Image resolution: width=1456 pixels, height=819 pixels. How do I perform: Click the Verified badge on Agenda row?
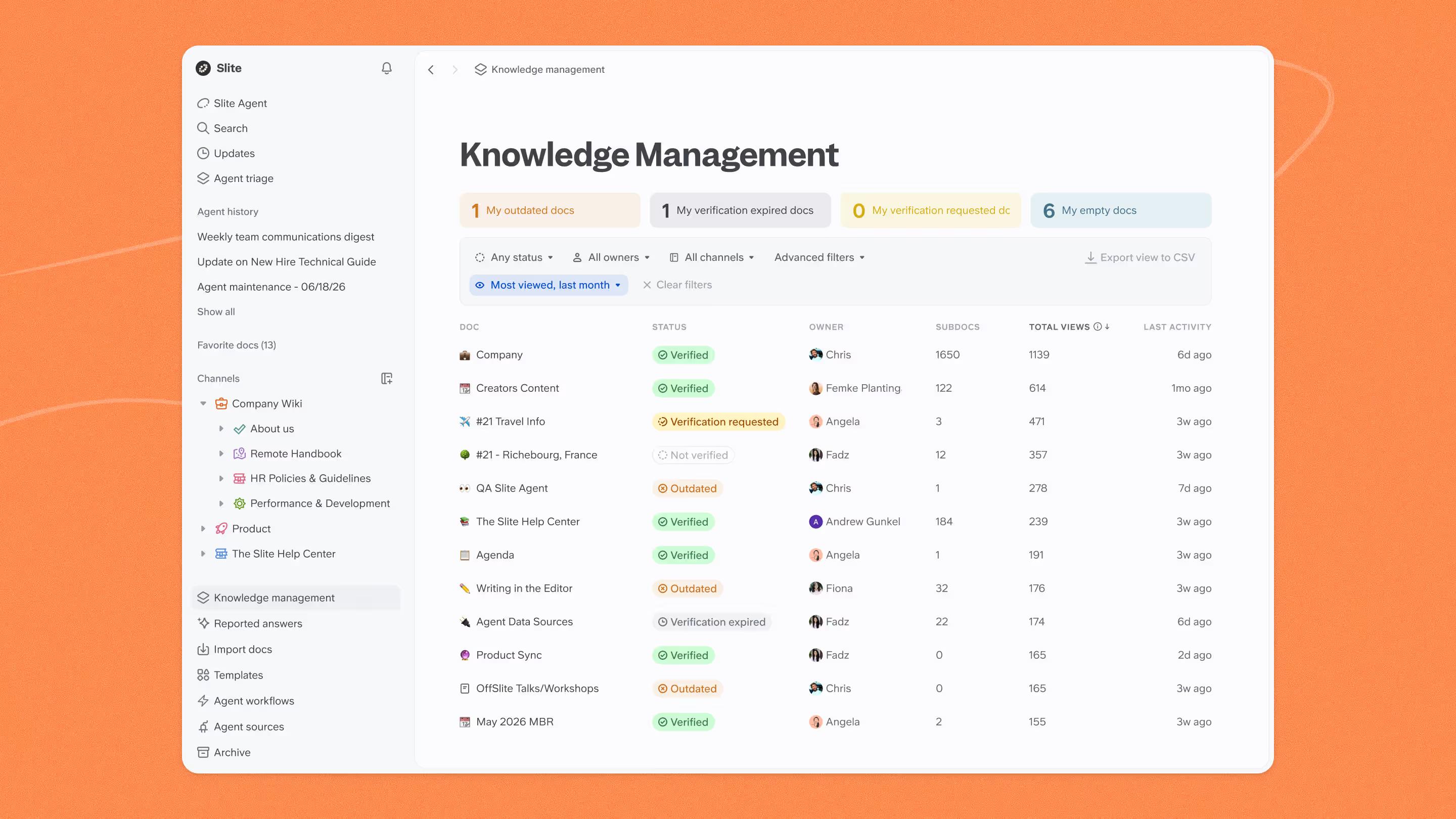pyautogui.click(x=684, y=555)
